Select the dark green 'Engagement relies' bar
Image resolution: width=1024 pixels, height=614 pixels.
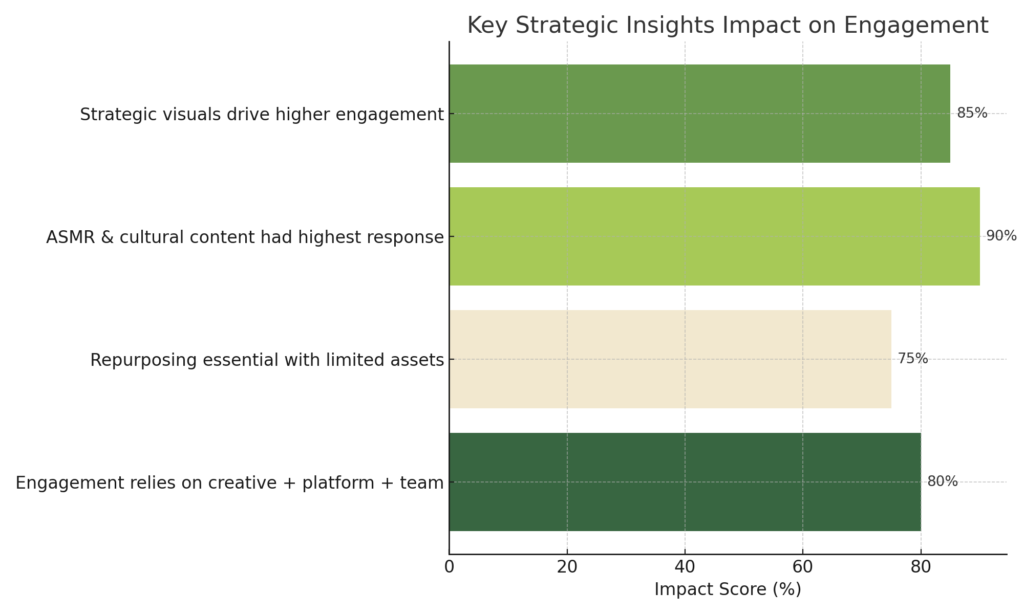(x=684, y=482)
